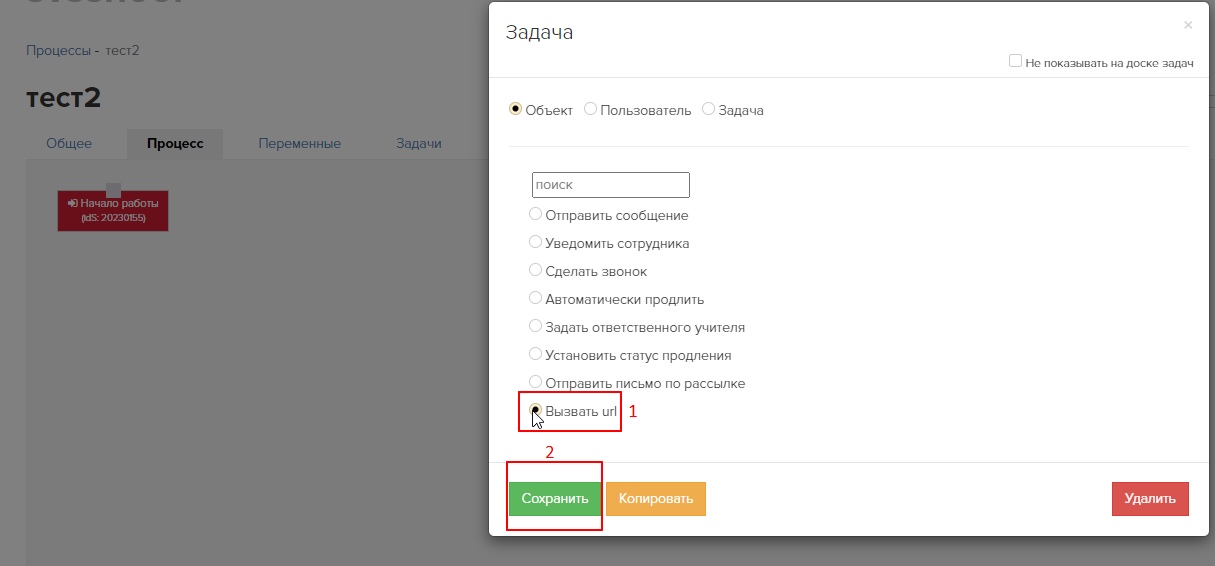
Task: Choose 'Отправить письмо по рассылке' action
Action: coord(536,382)
